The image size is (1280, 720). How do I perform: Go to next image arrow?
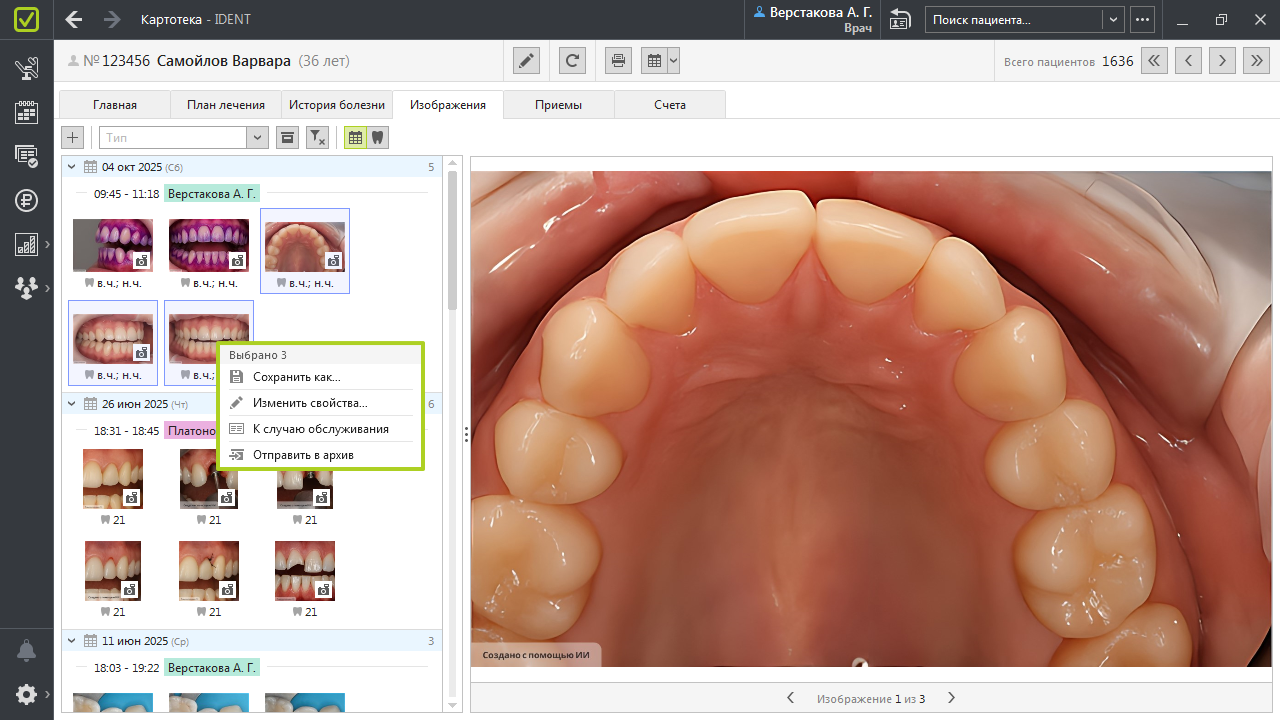pyautogui.click(x=951, y=698)
